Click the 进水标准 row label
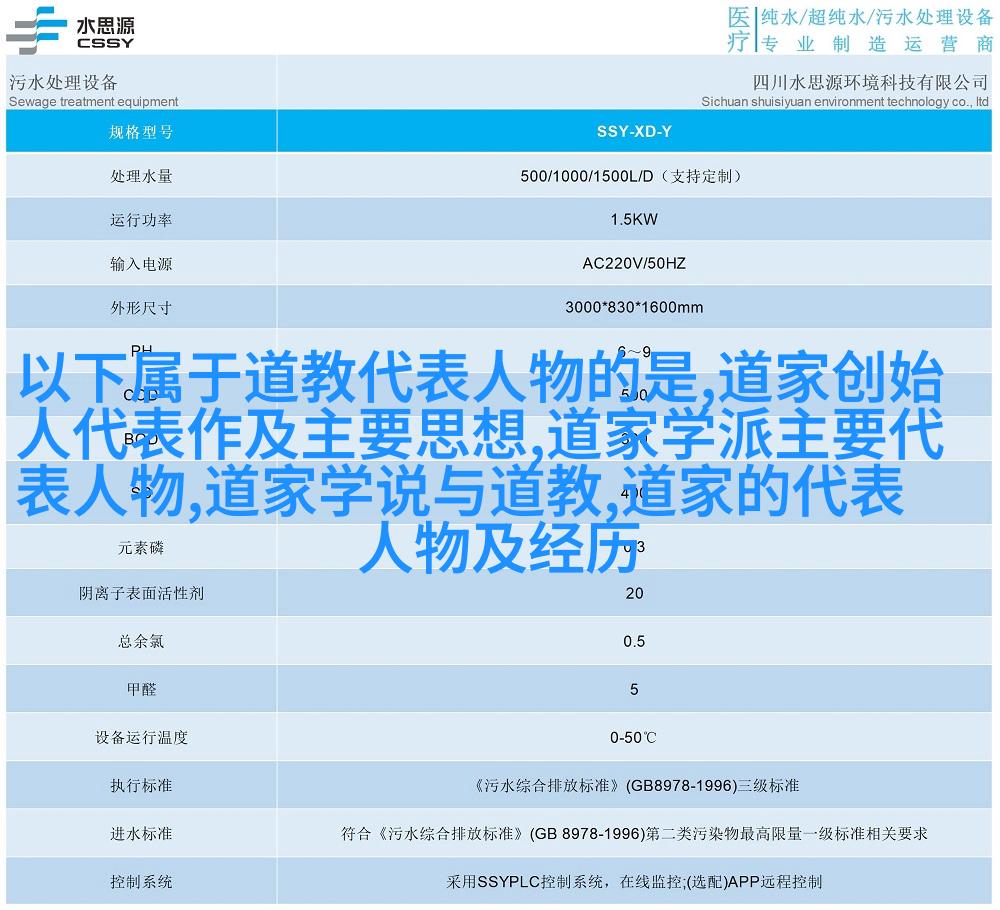 [141, 833]
